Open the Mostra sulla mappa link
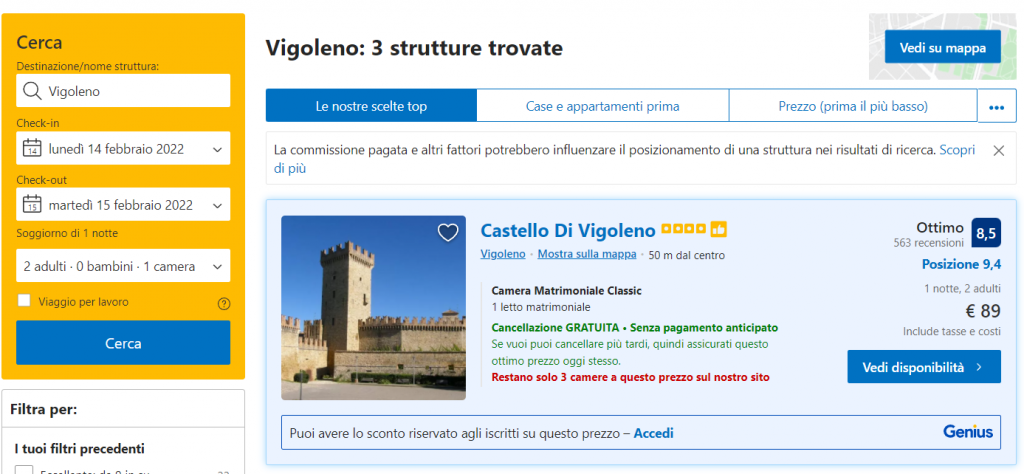The image size is (1024, 474). point(586,254)
